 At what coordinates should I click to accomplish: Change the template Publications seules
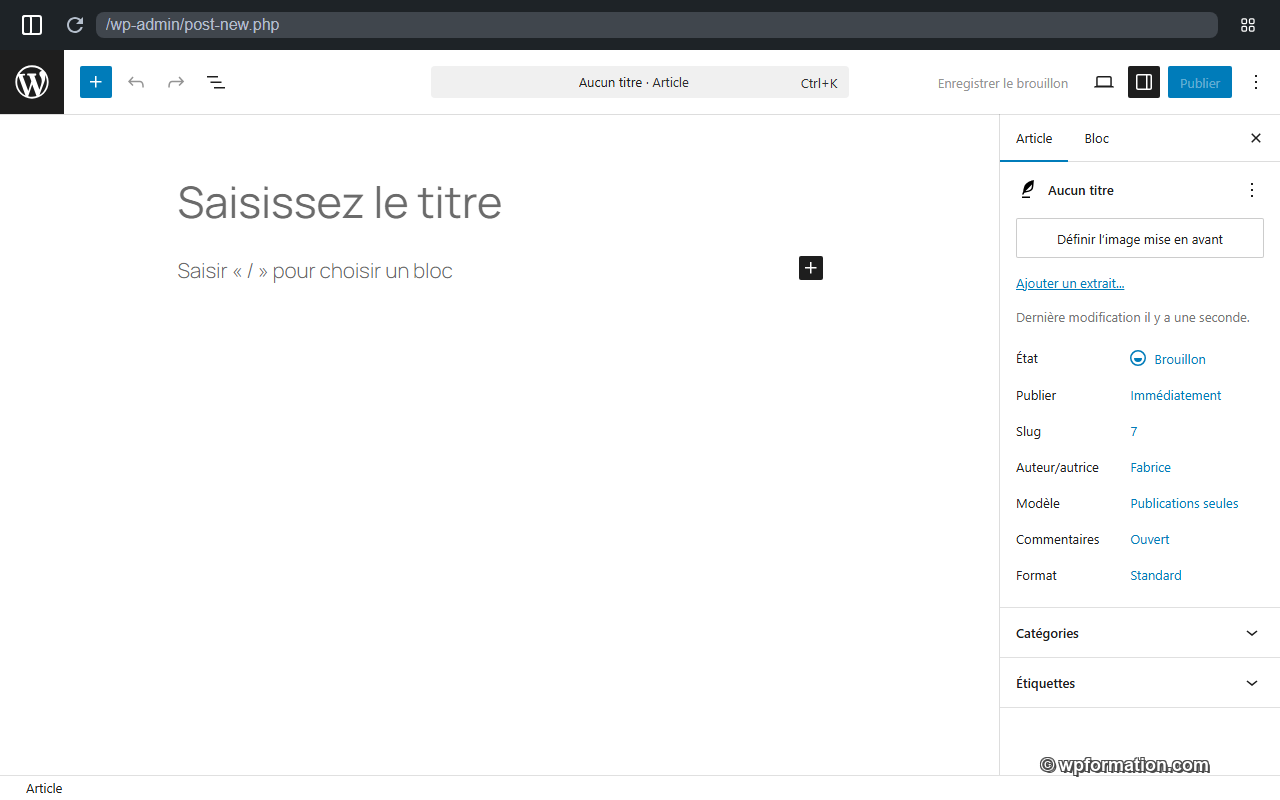pyautogui.click(x=1184, y=503)
